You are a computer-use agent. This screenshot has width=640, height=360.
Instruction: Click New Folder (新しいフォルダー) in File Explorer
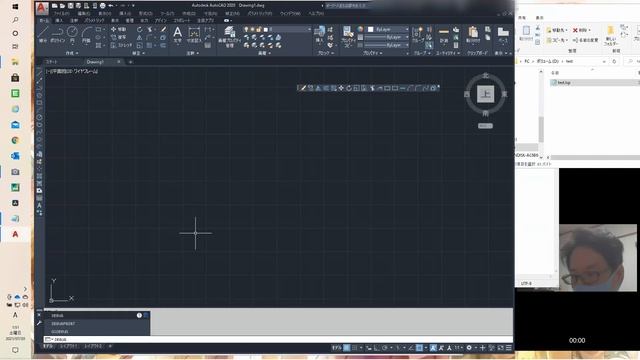[x=611, y=37]
